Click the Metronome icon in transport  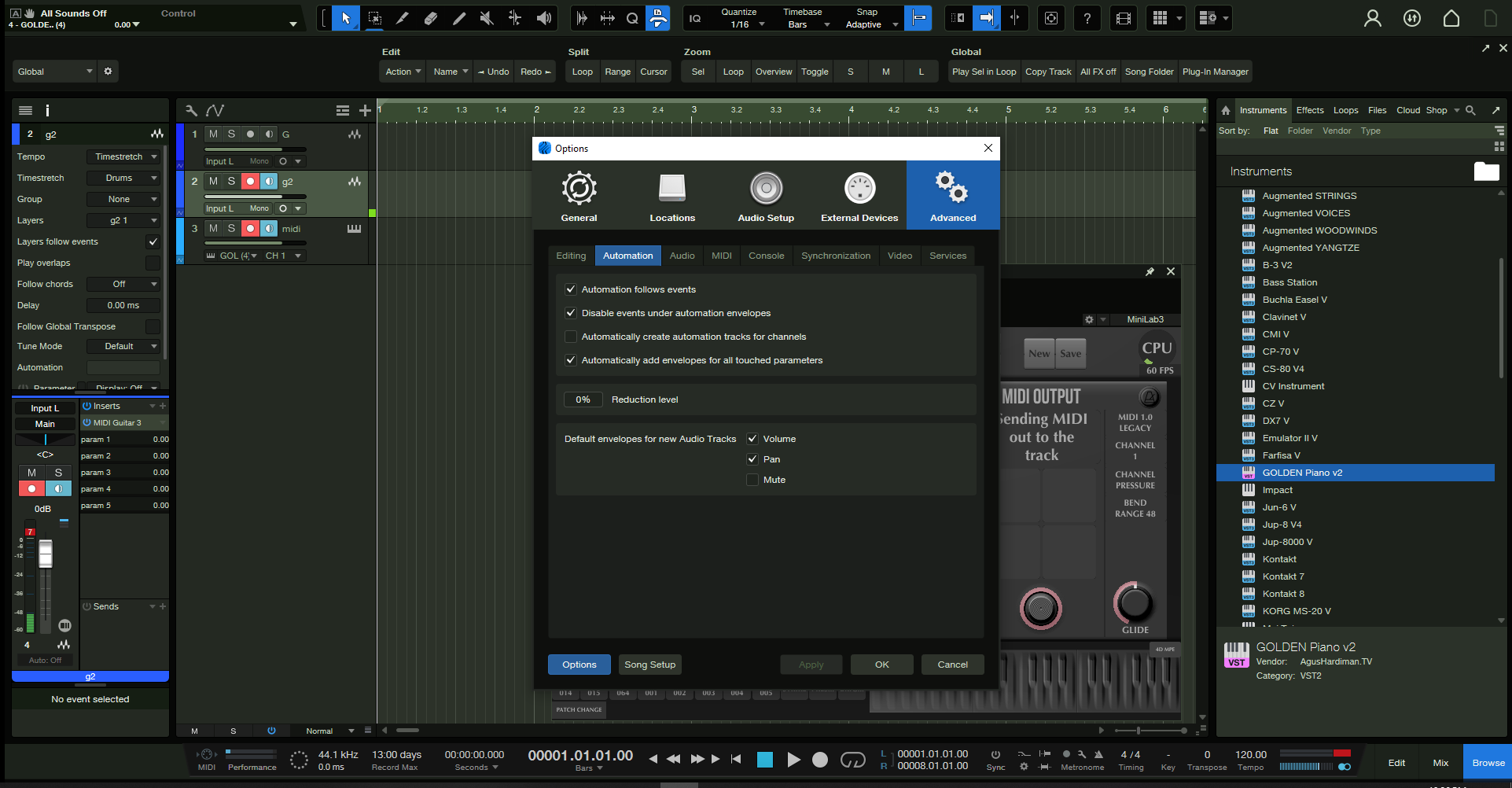1098,754
